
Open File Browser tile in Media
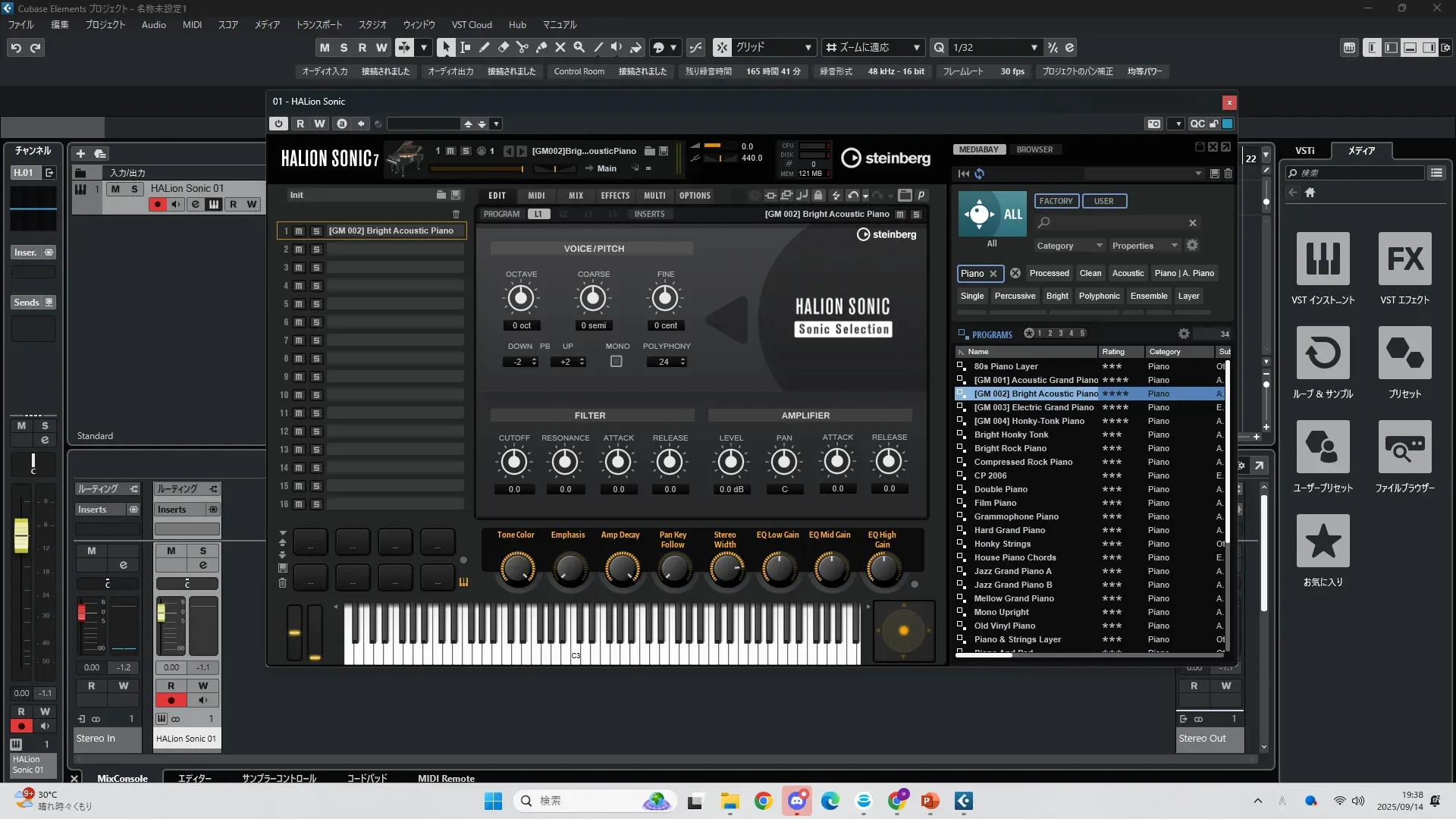click(x=1404, y=447)
